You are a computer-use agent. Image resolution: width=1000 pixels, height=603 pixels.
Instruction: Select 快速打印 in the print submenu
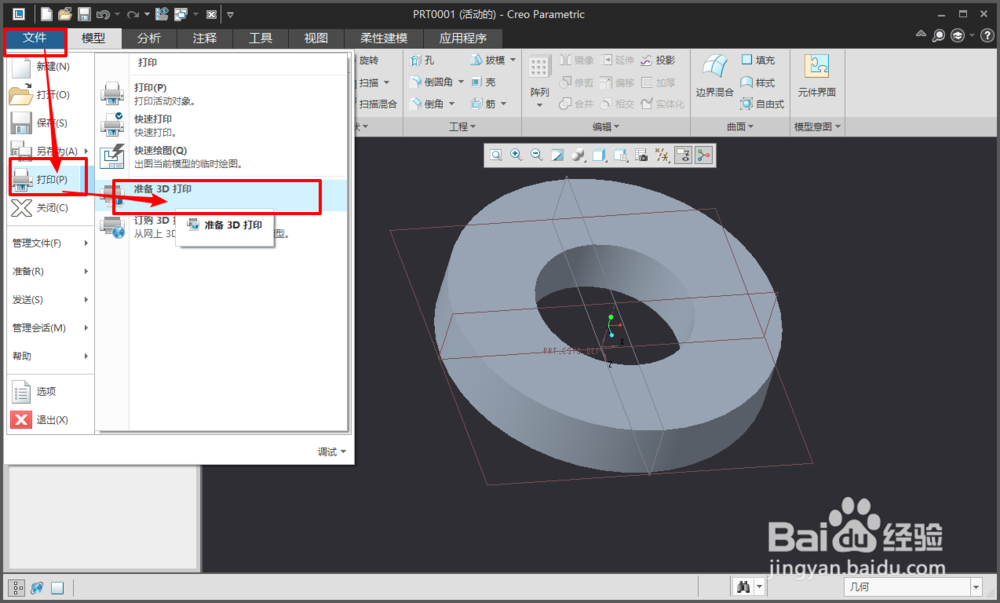[x=222, y=125]
